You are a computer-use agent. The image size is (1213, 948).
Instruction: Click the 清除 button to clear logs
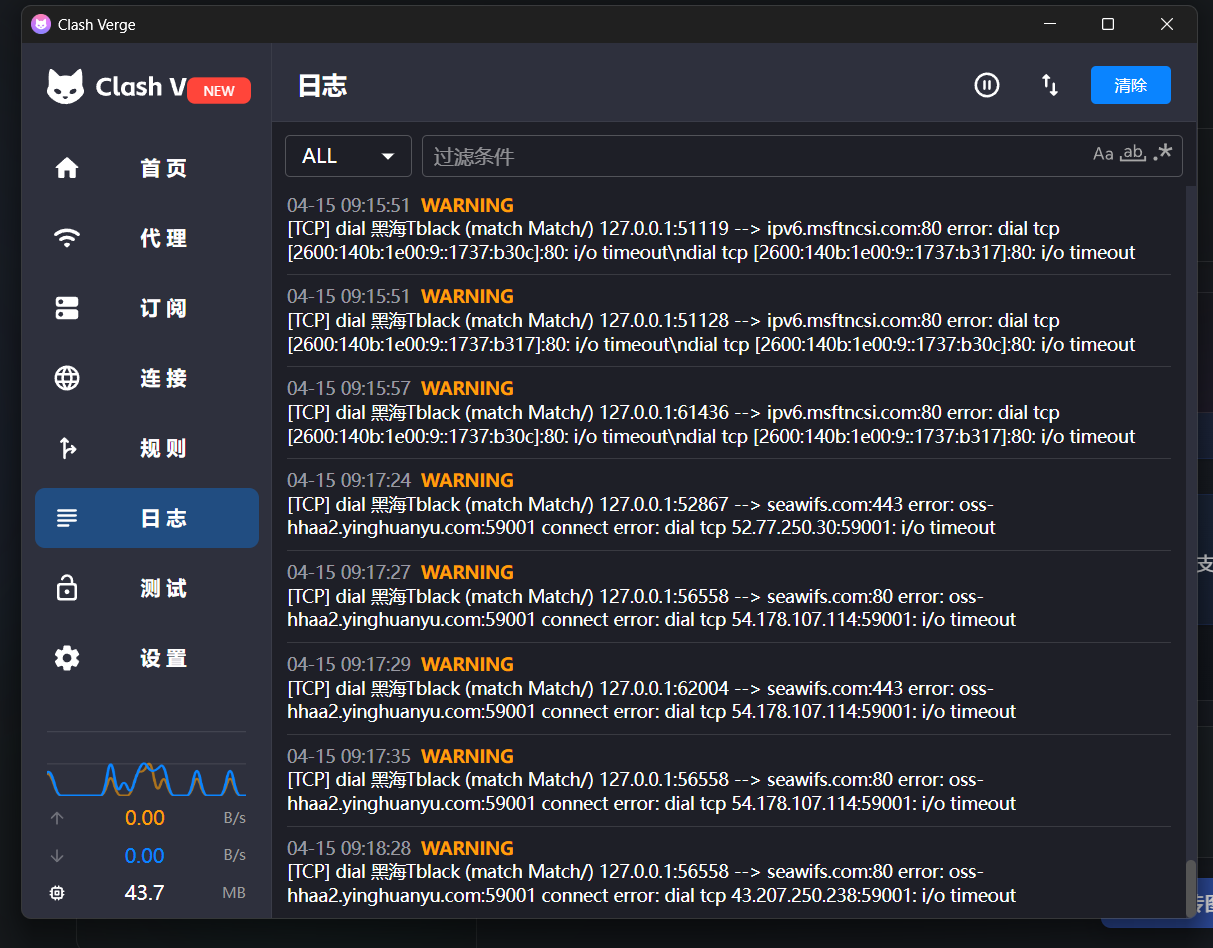pyautogui.click(x=1130, y=85)
